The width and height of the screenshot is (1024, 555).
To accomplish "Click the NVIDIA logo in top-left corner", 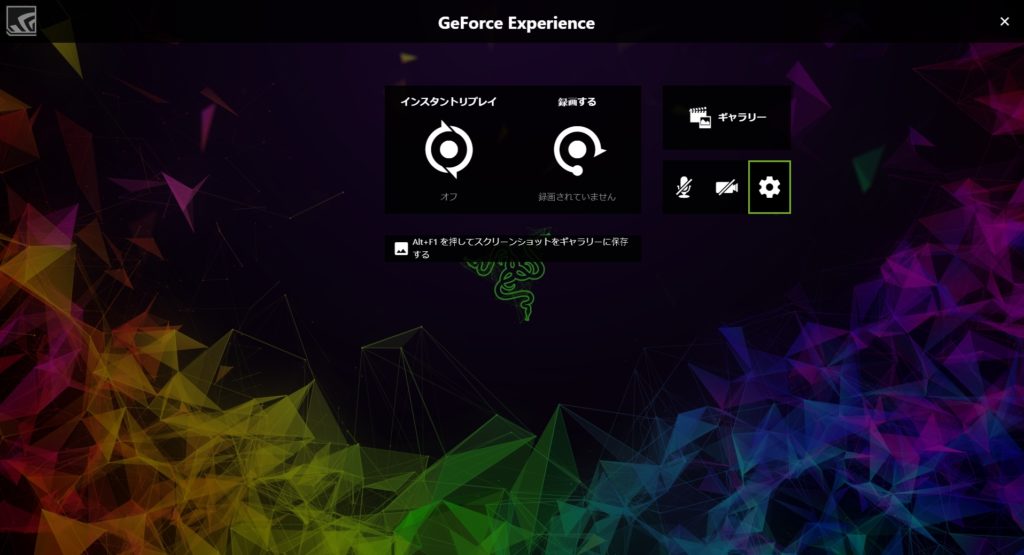I will (21, 21).
